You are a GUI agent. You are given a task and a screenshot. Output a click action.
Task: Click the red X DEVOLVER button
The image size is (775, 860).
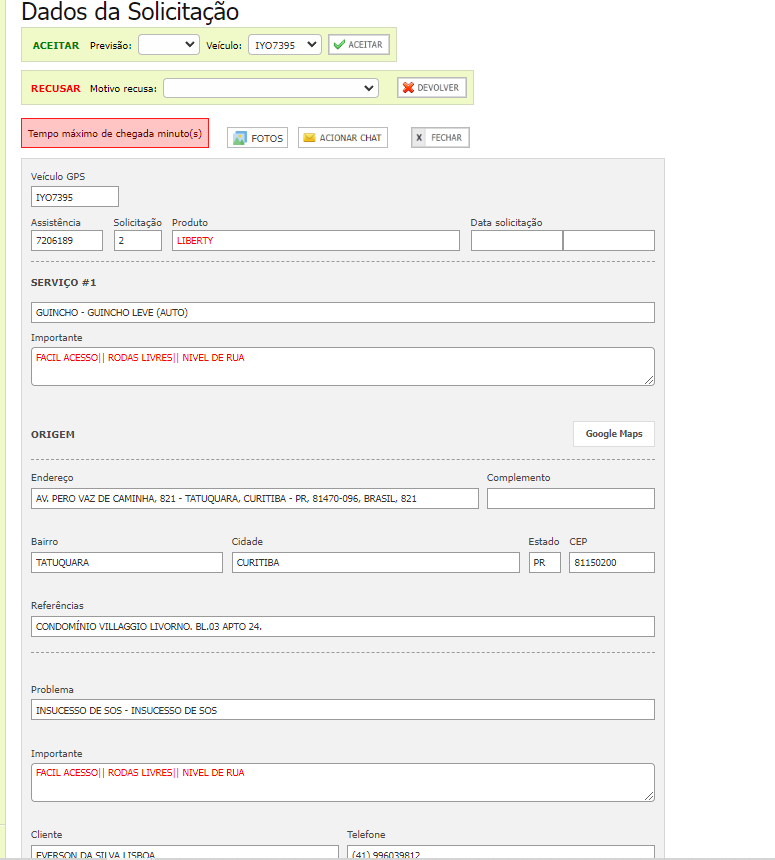tap(431, 88)
